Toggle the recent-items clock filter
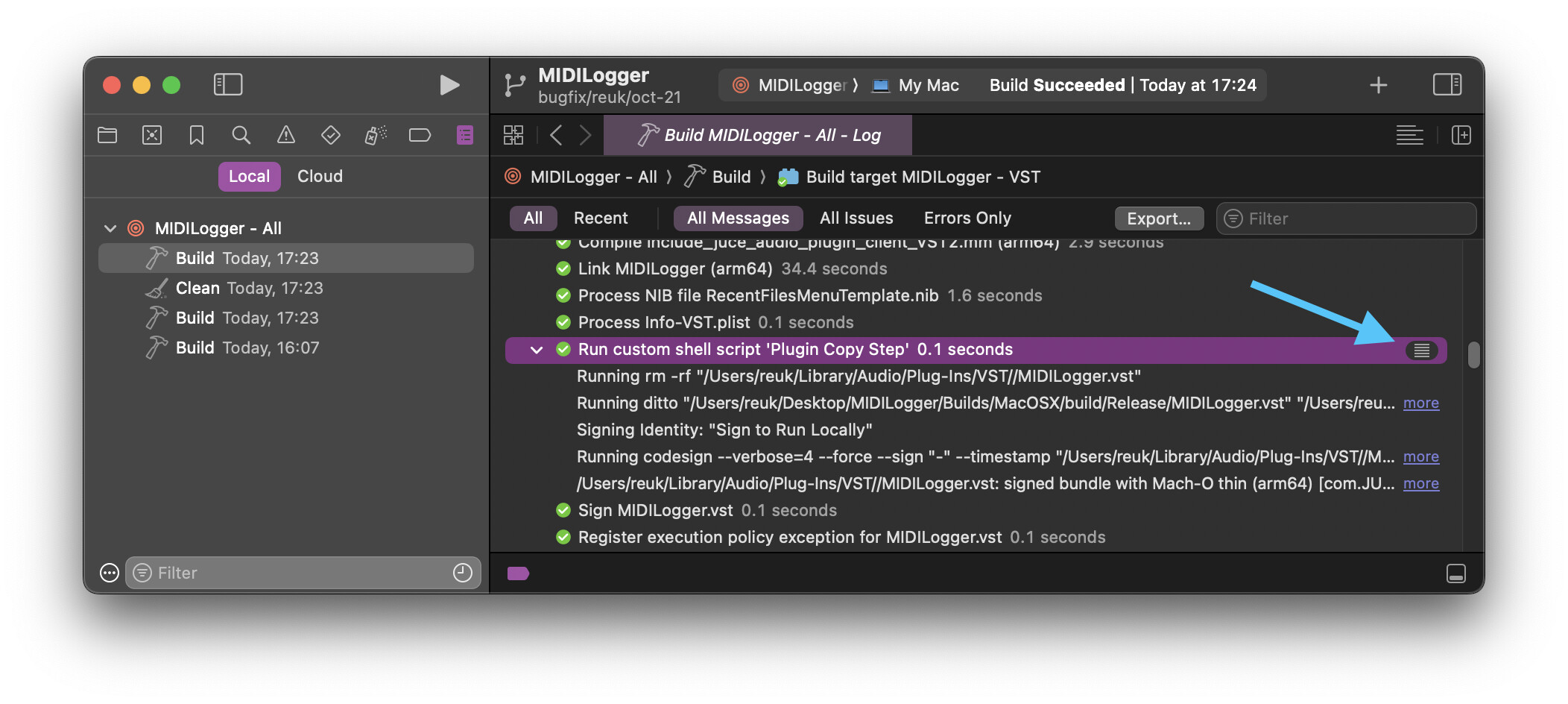 pos(463,573)
